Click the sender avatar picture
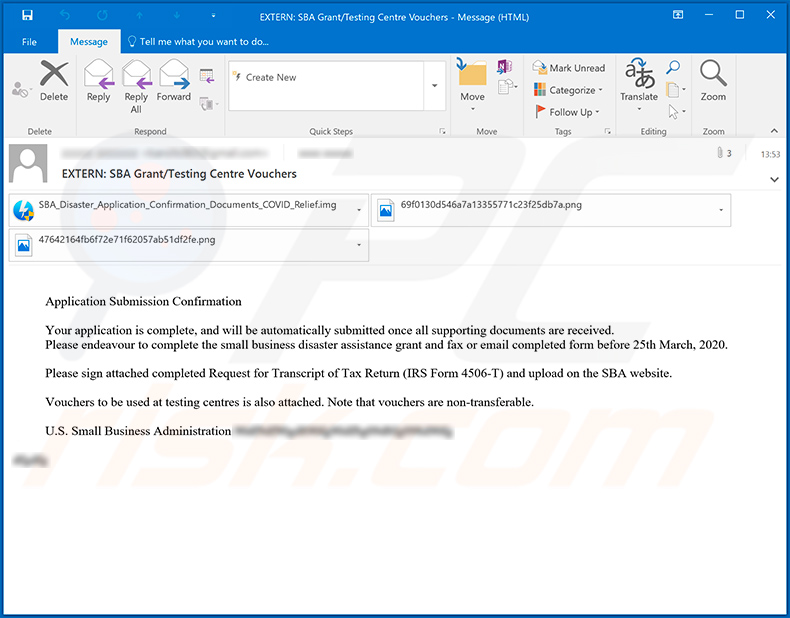 point(28,164)
